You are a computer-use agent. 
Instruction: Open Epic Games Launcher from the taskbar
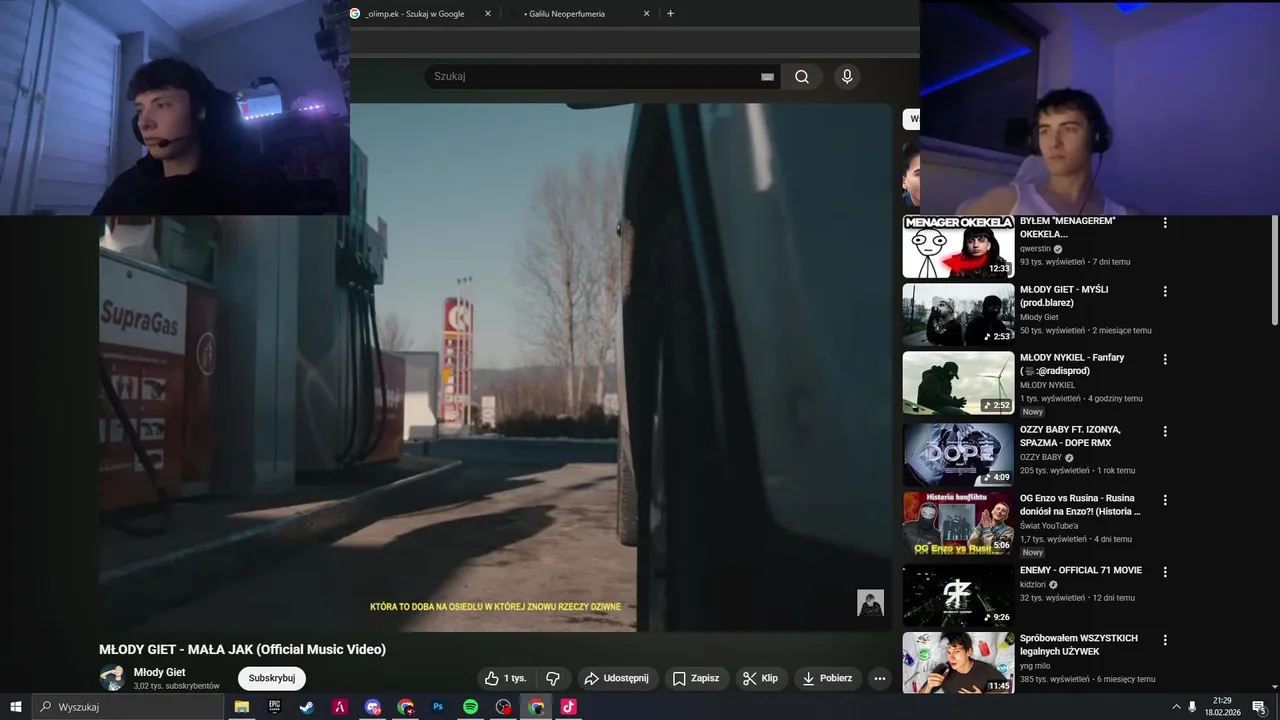tap(274, 707)
